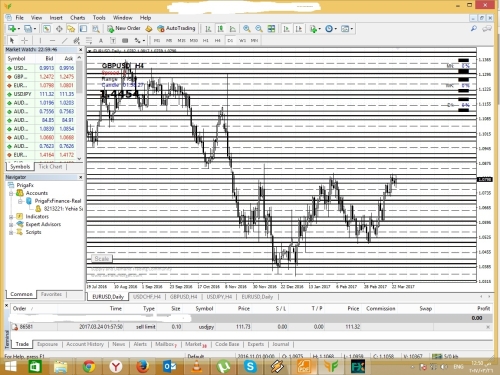Select the text label A tool
The height and width of the screenshot is (375, 500).
point(101,41)
